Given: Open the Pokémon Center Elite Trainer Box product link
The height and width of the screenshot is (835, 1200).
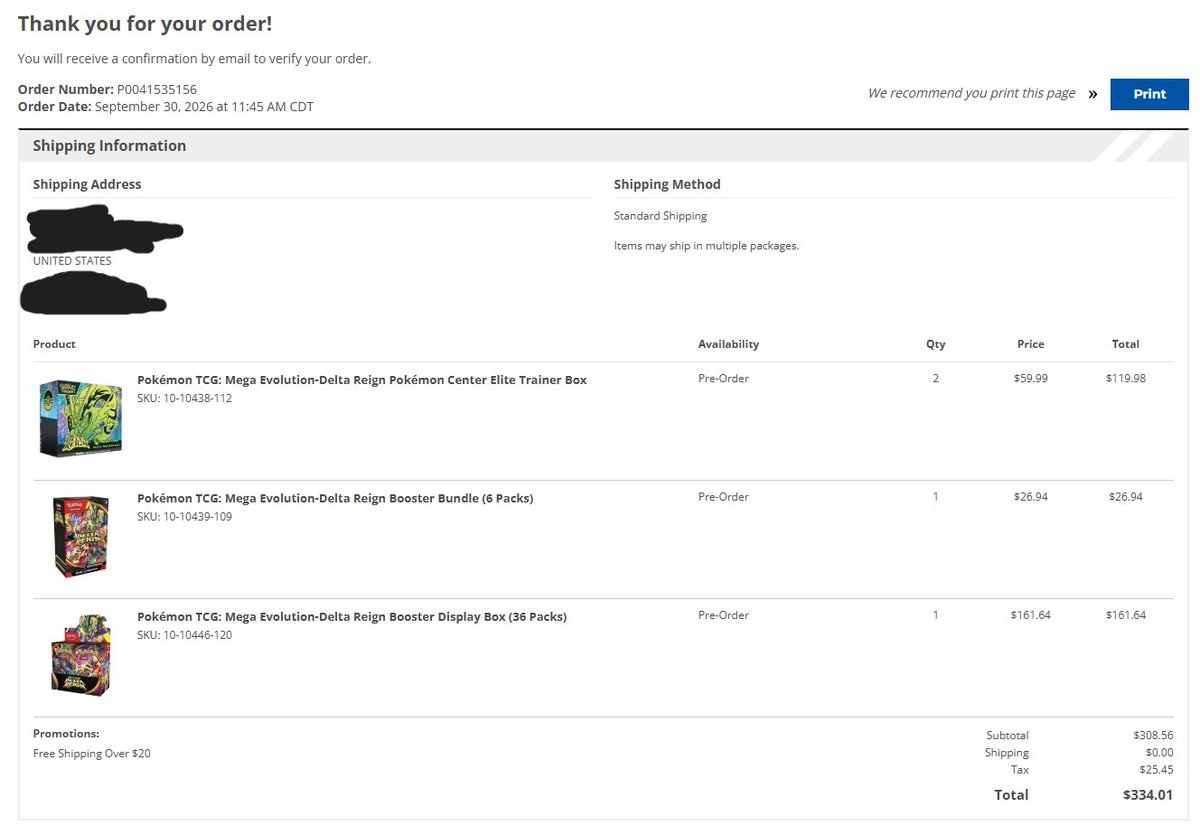Looking at the screenshot, I should pos(362,380).
